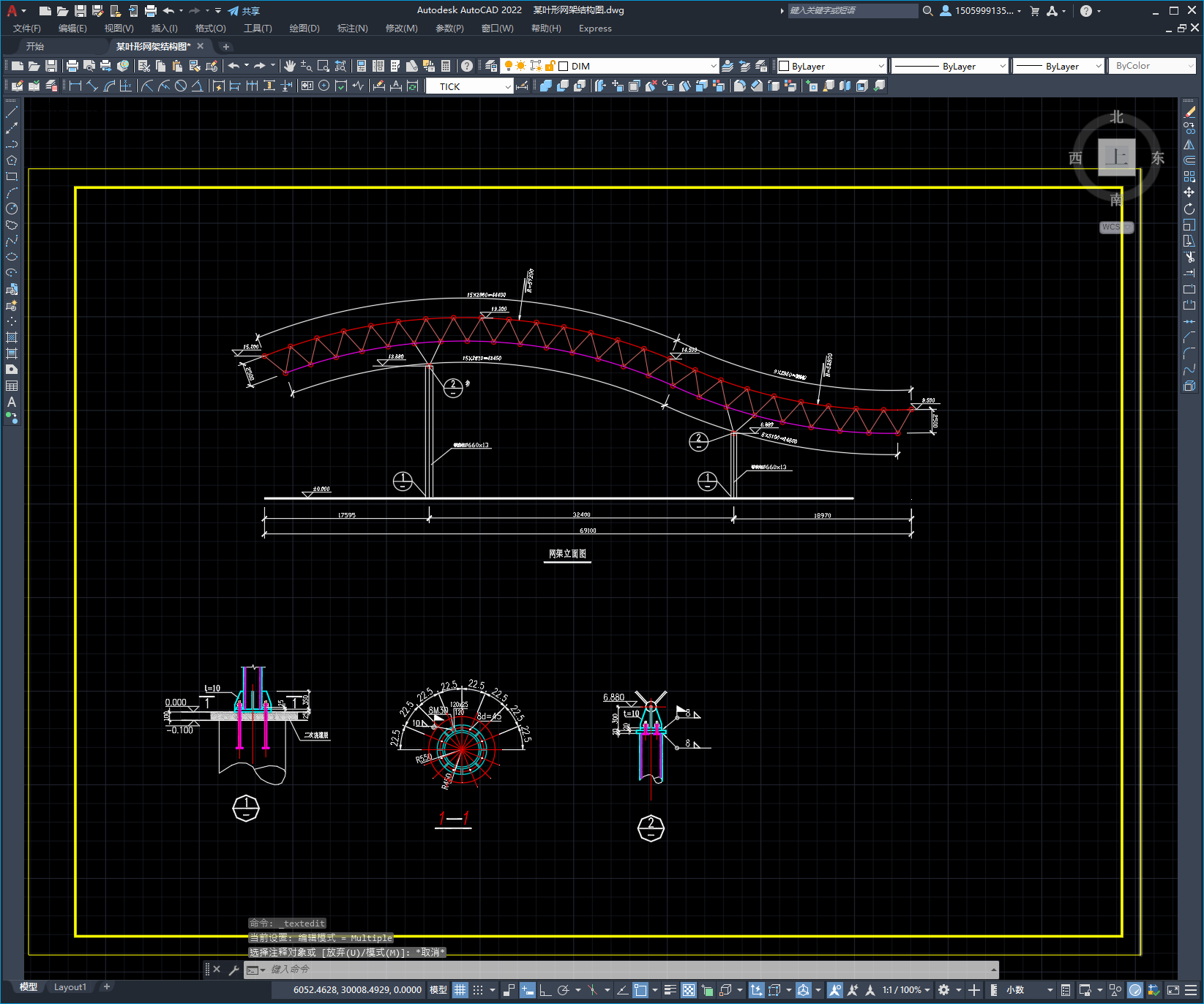The width and height of the screenshot is (1204, 1004).
Task: Select the Rectangle tool in draw toolbar
Action: 12,176
